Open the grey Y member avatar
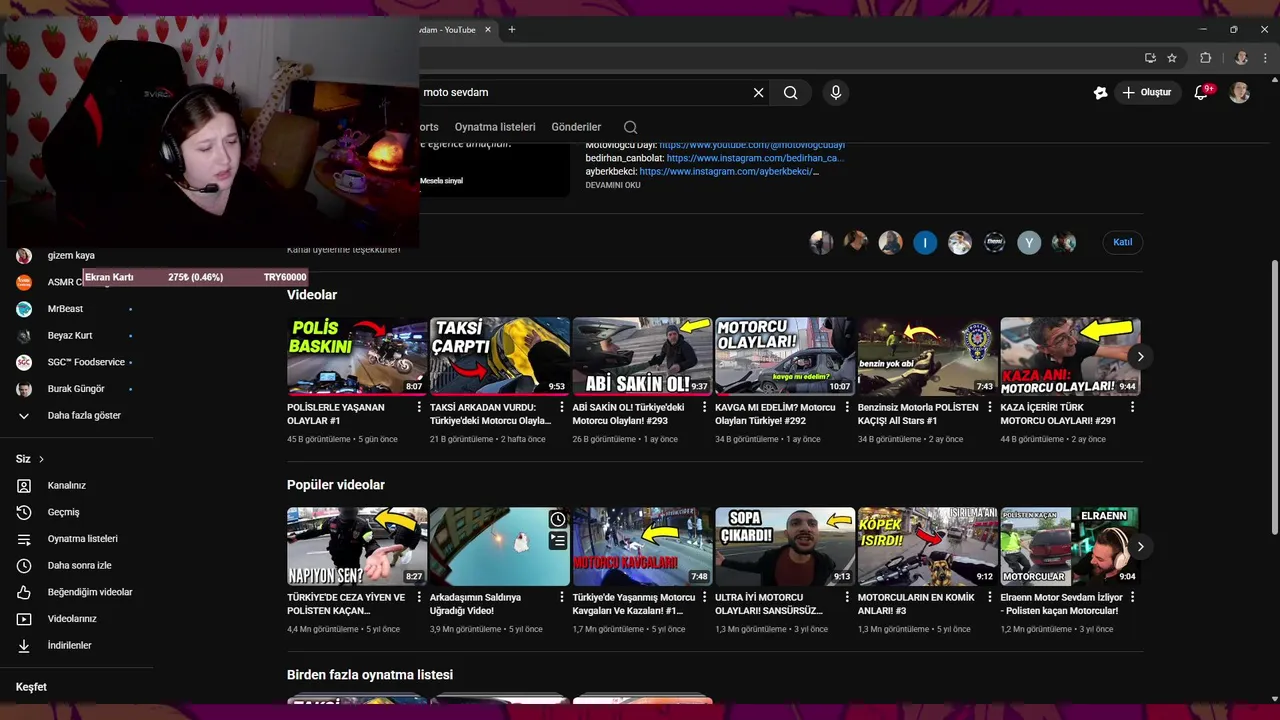This screenshot has height=720, width=1280. pos(1029,243)
